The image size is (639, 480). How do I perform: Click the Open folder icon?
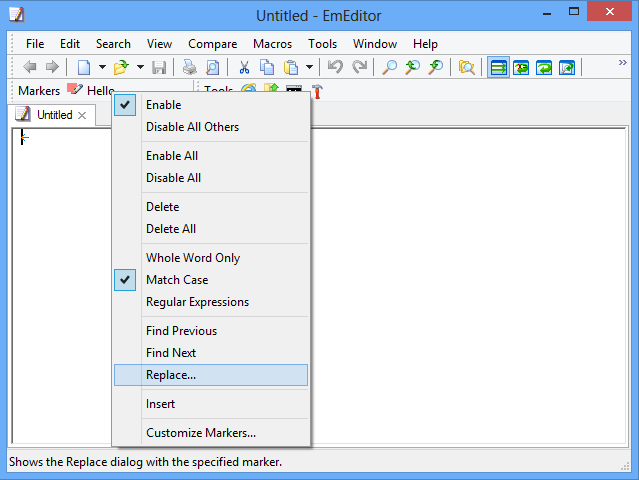click(121, 67)
